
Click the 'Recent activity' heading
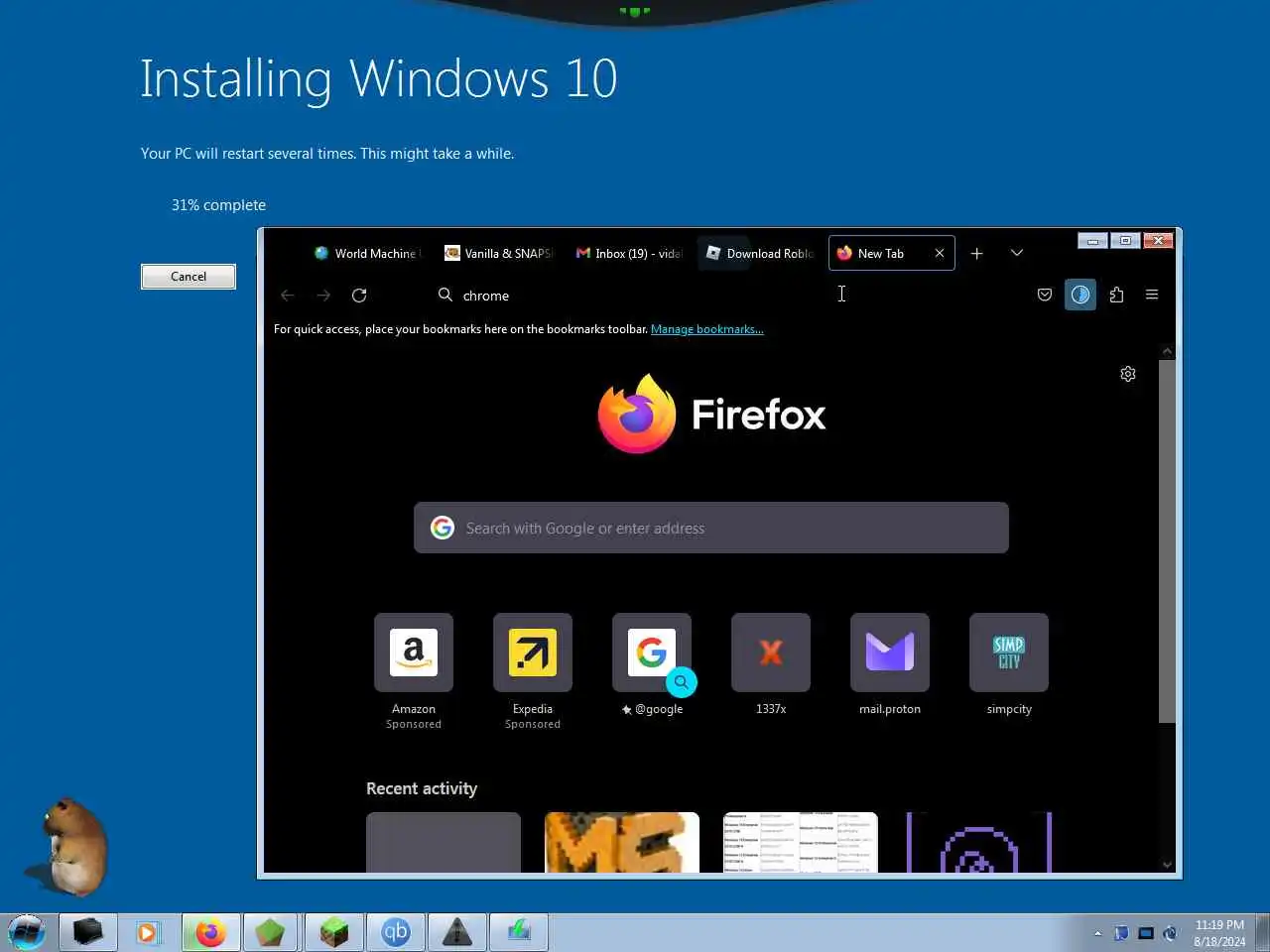click(422, 788)
